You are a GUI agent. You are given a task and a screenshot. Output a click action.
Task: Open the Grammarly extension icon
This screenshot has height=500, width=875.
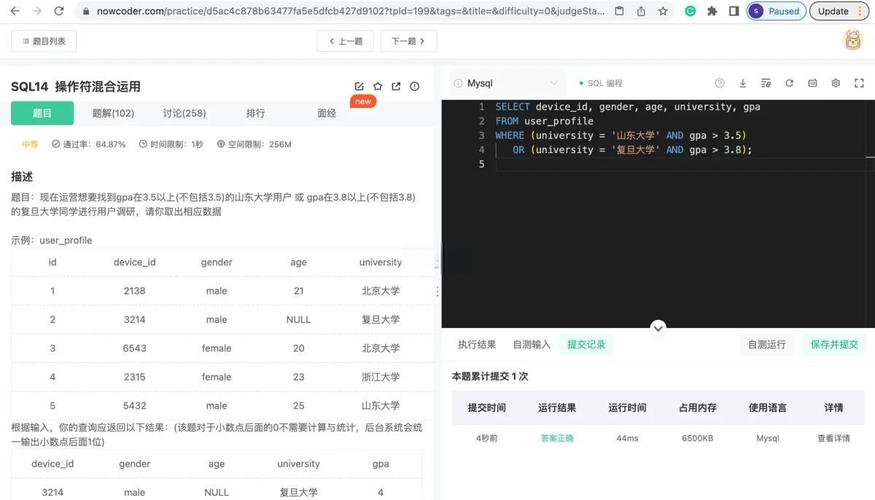(690, 11)
